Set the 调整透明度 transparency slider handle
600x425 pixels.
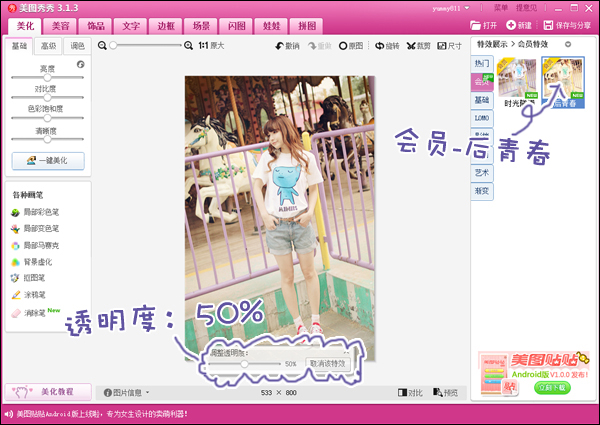point(244,364)
